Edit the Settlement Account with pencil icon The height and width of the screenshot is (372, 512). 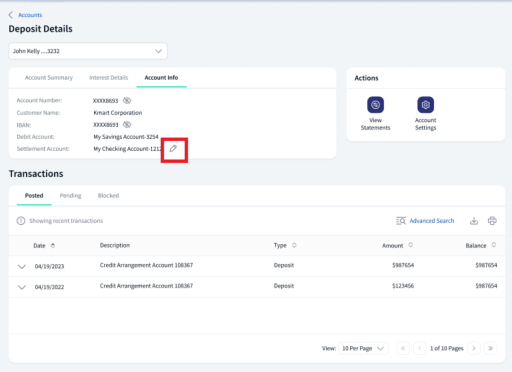coord(173,149)
